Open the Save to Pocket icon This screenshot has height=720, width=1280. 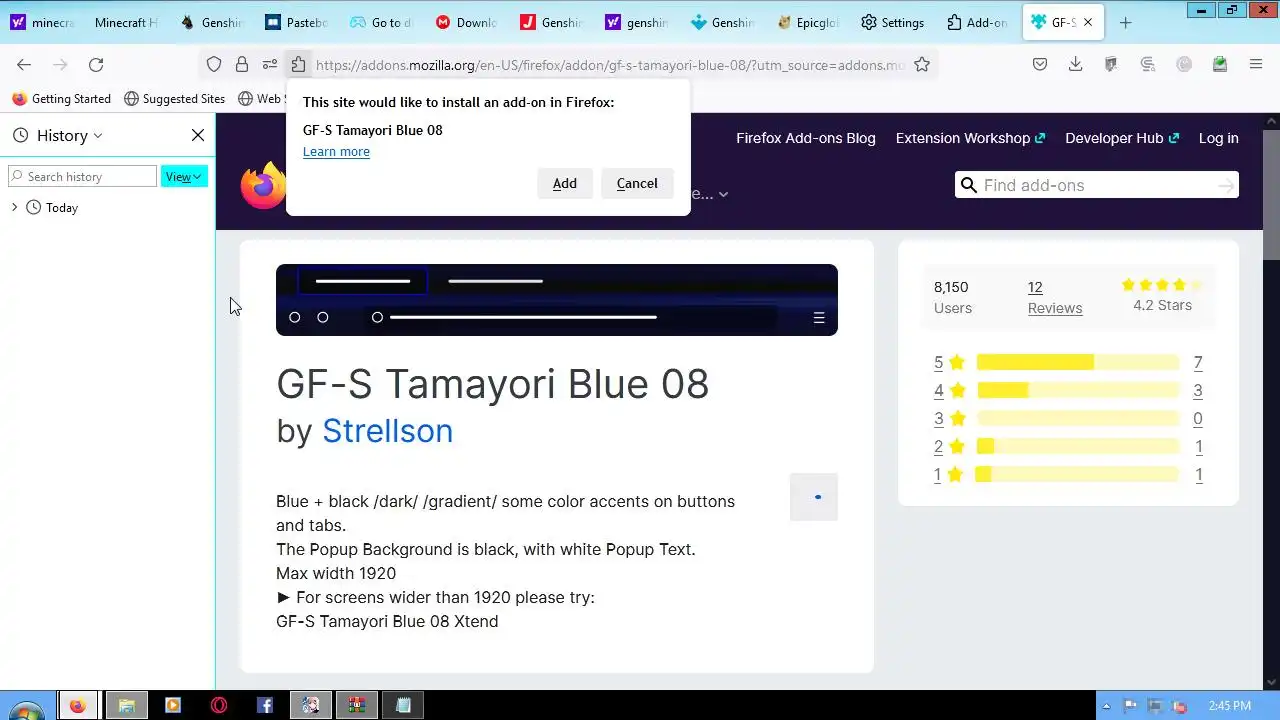pyautogui.click(x=1040, y=64)
